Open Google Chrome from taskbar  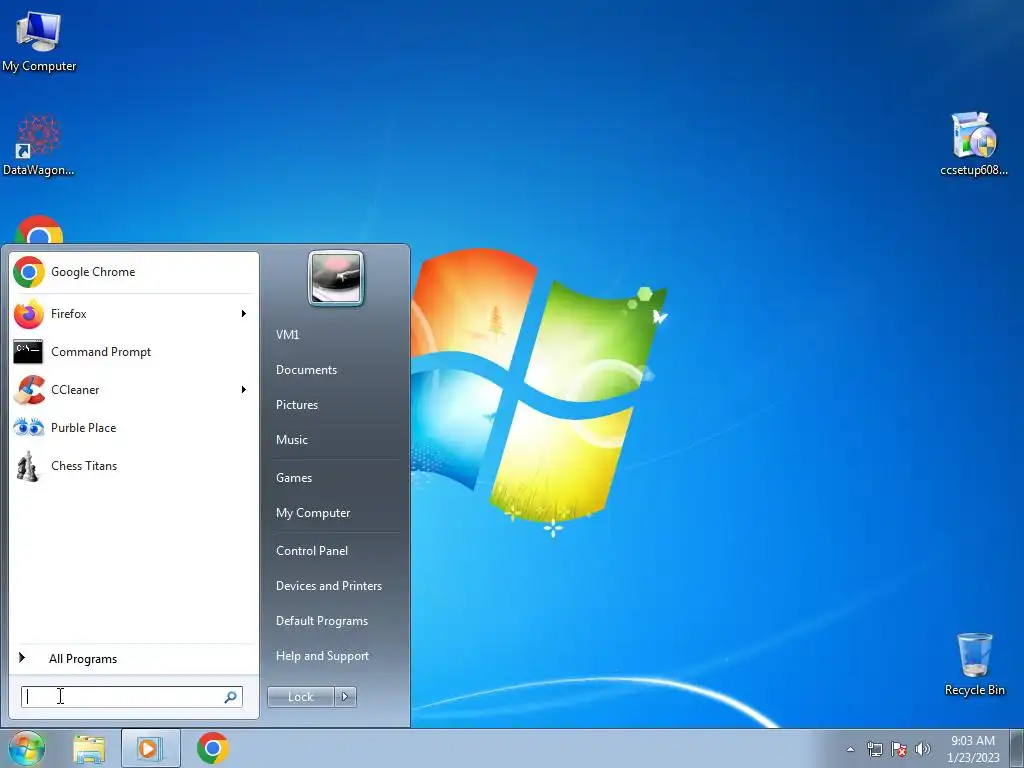pyautogui.click(x=213, y=748)
